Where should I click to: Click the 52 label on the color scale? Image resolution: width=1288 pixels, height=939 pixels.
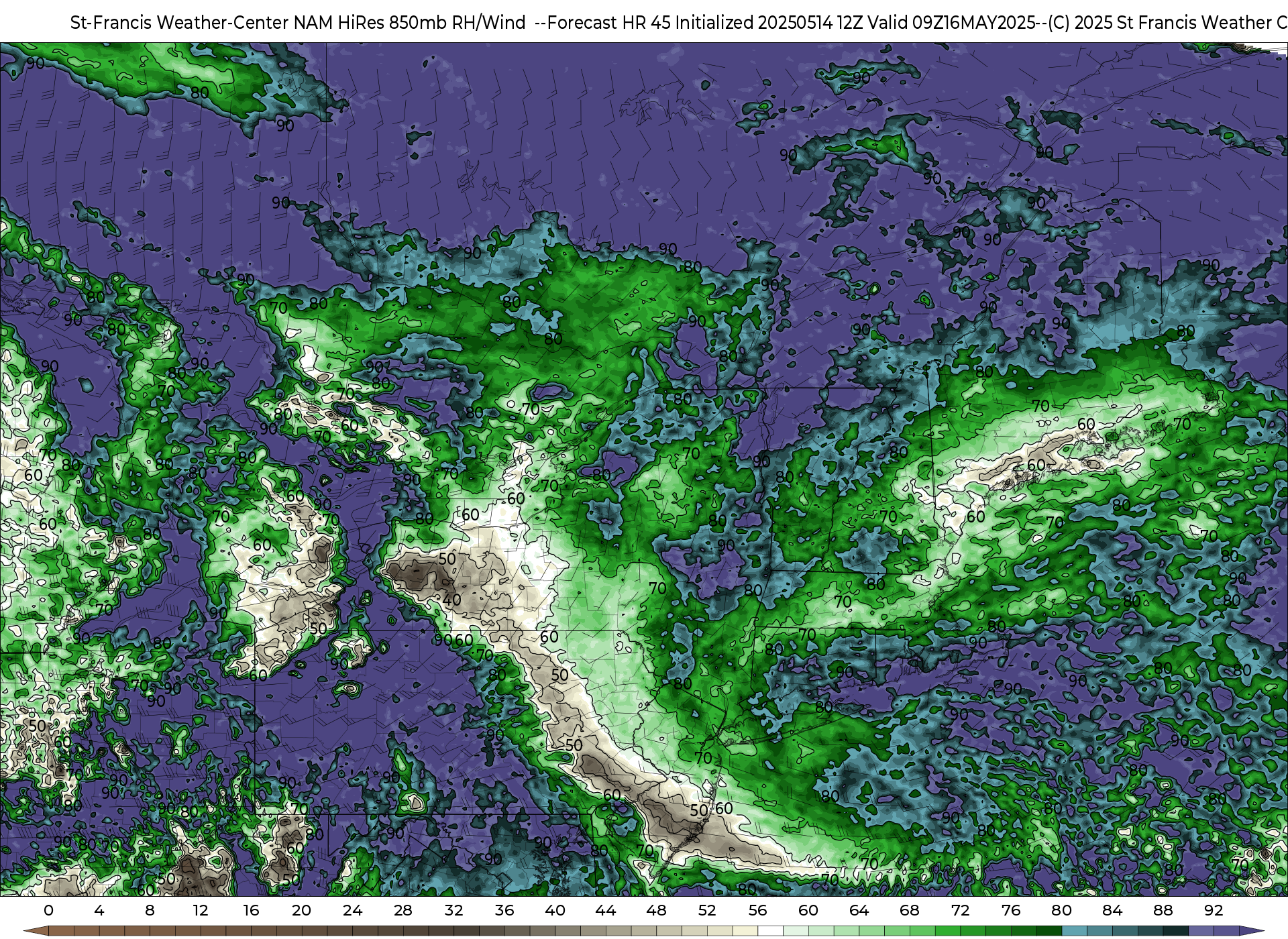click(707, 910)
